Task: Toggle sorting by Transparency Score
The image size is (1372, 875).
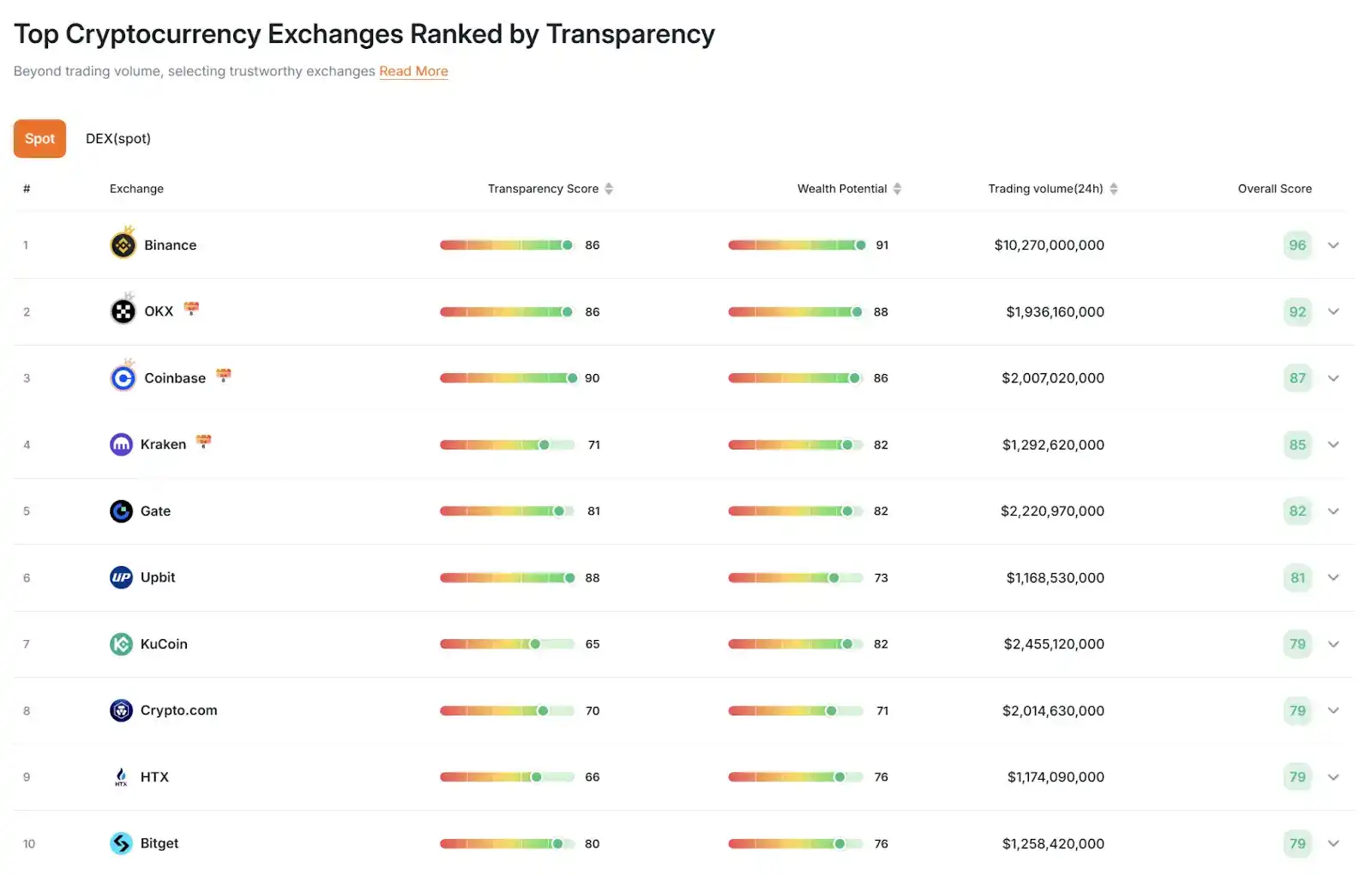Action: (x=609, y=189)
